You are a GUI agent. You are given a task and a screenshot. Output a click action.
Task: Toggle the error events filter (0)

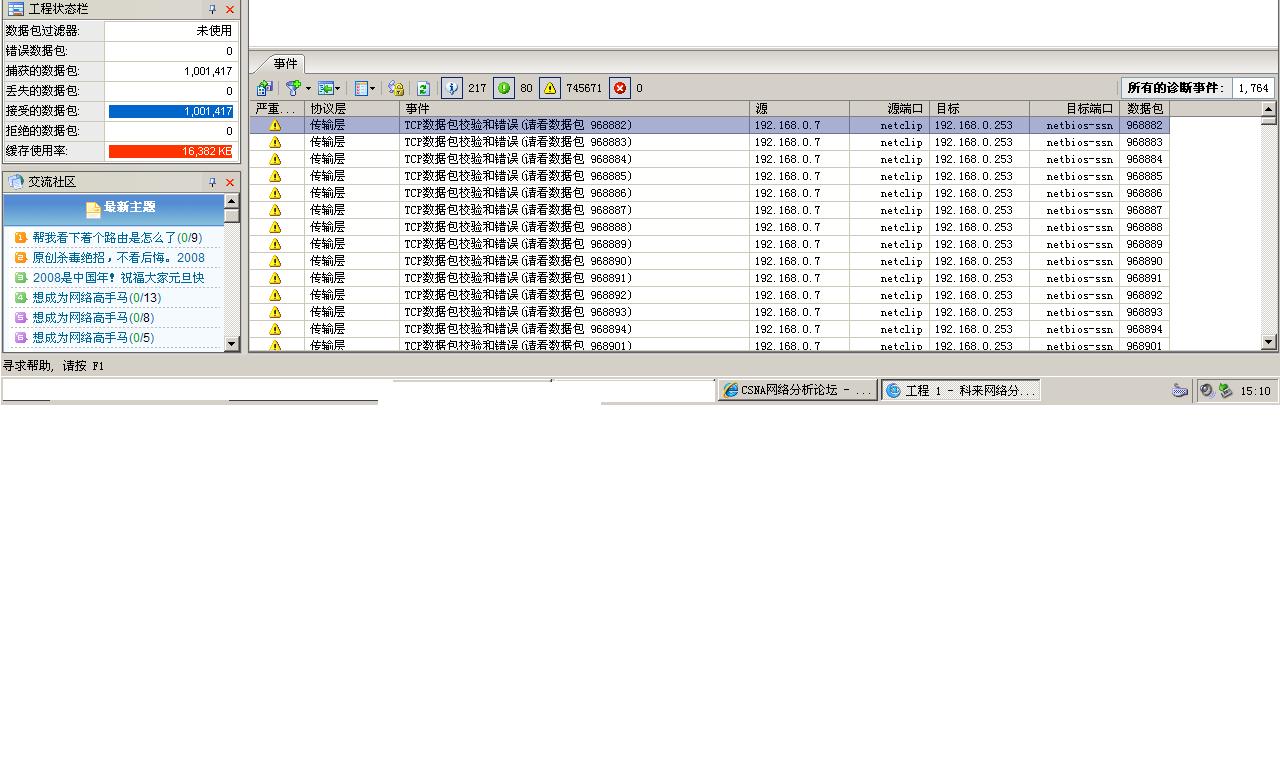pos(620,88)
